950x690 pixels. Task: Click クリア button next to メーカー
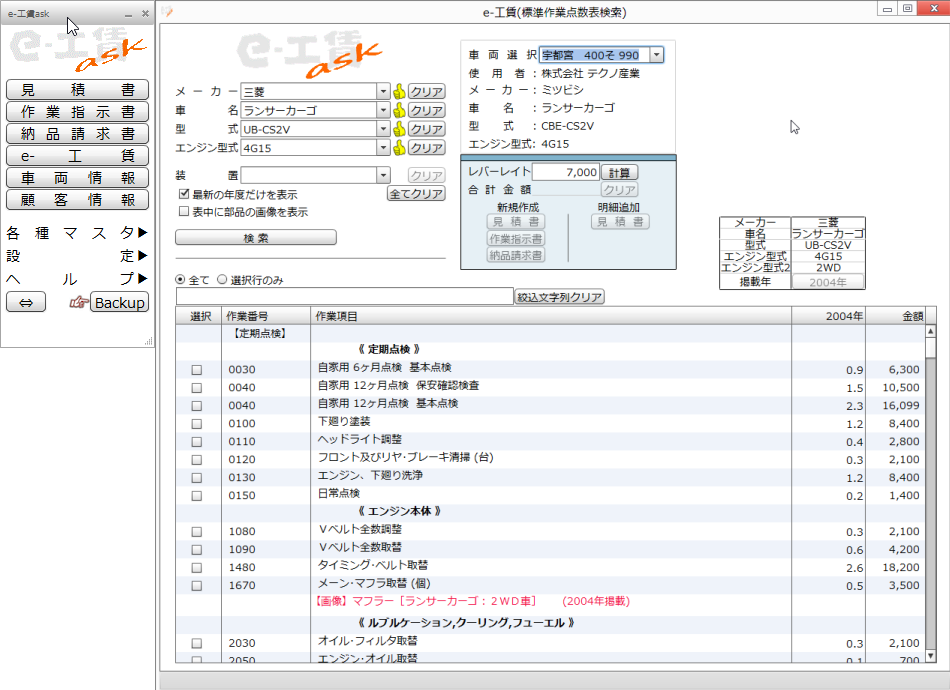tap(427, 91)
